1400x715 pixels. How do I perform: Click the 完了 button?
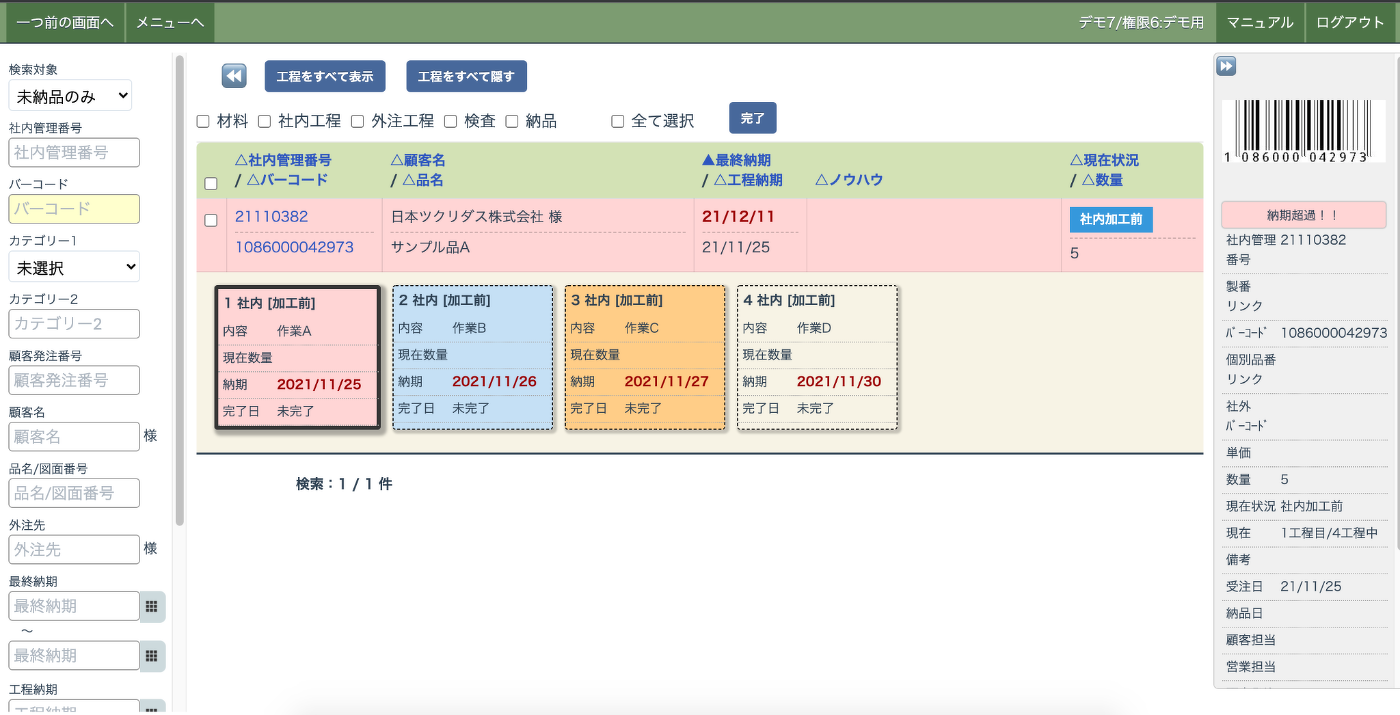click(x=753, y=118)
